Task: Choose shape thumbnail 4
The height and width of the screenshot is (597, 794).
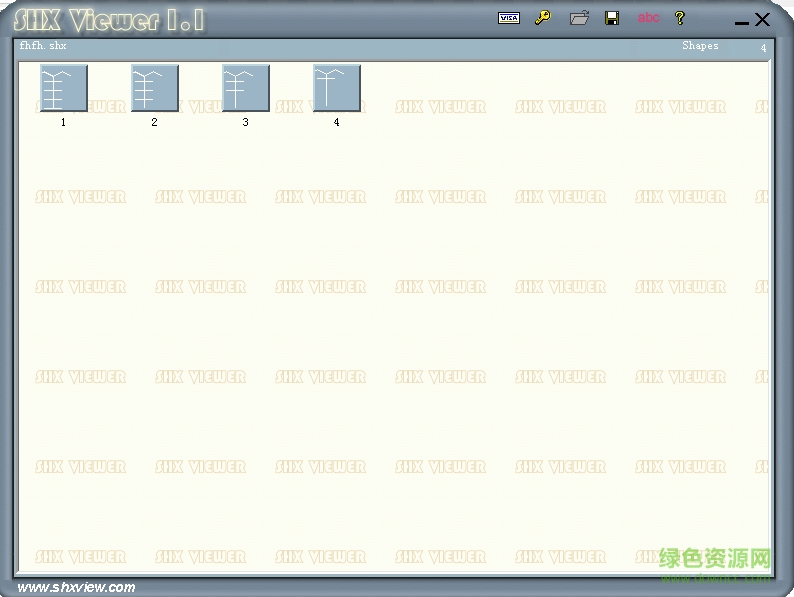Action: coord(337,88)
